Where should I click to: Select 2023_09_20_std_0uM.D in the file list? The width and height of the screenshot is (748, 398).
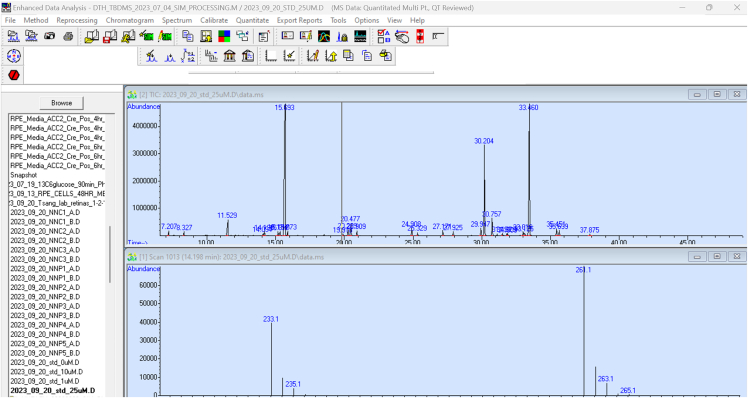[45, 363]
